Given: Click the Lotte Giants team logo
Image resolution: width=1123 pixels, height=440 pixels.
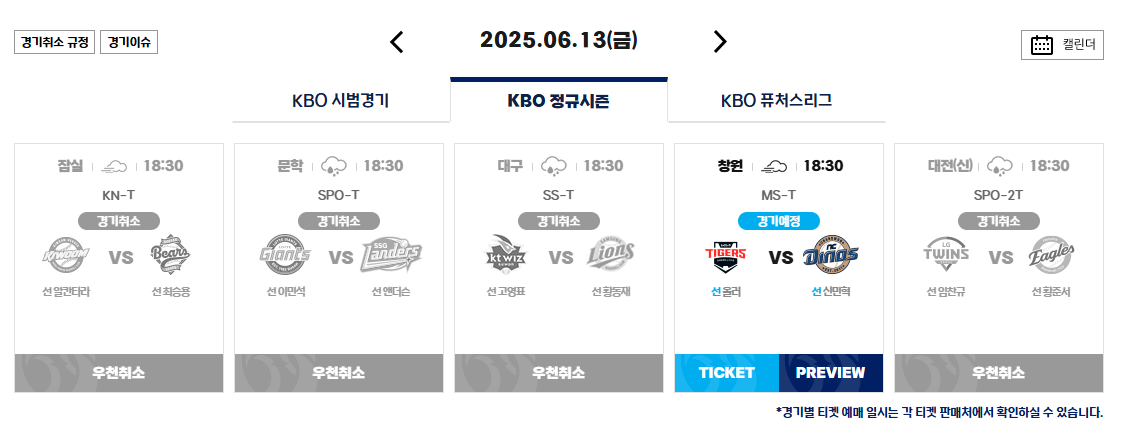Looking at the screenshot, I should [286, 254].
